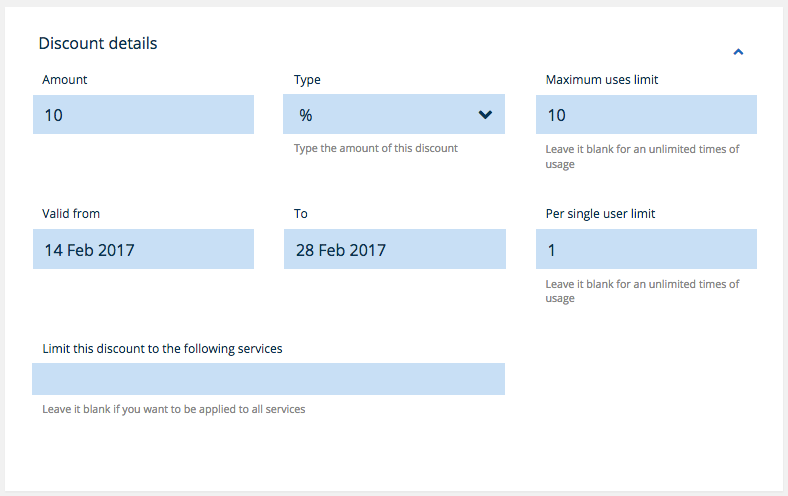
Task: Click the Per single user limit field
Action: pyautogui.click(x=646, y=250)
